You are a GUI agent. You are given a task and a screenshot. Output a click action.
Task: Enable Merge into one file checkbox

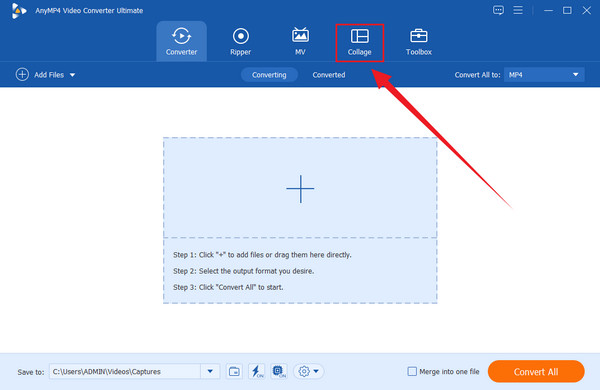click(412, 371)
